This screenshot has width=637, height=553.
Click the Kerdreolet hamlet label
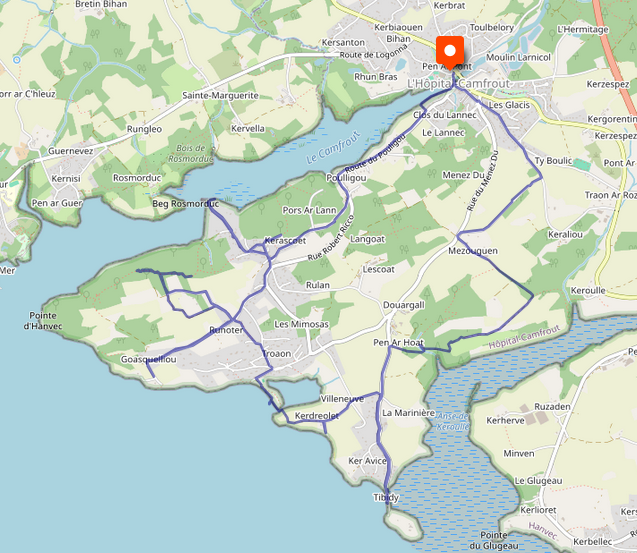tap(317, 416)
